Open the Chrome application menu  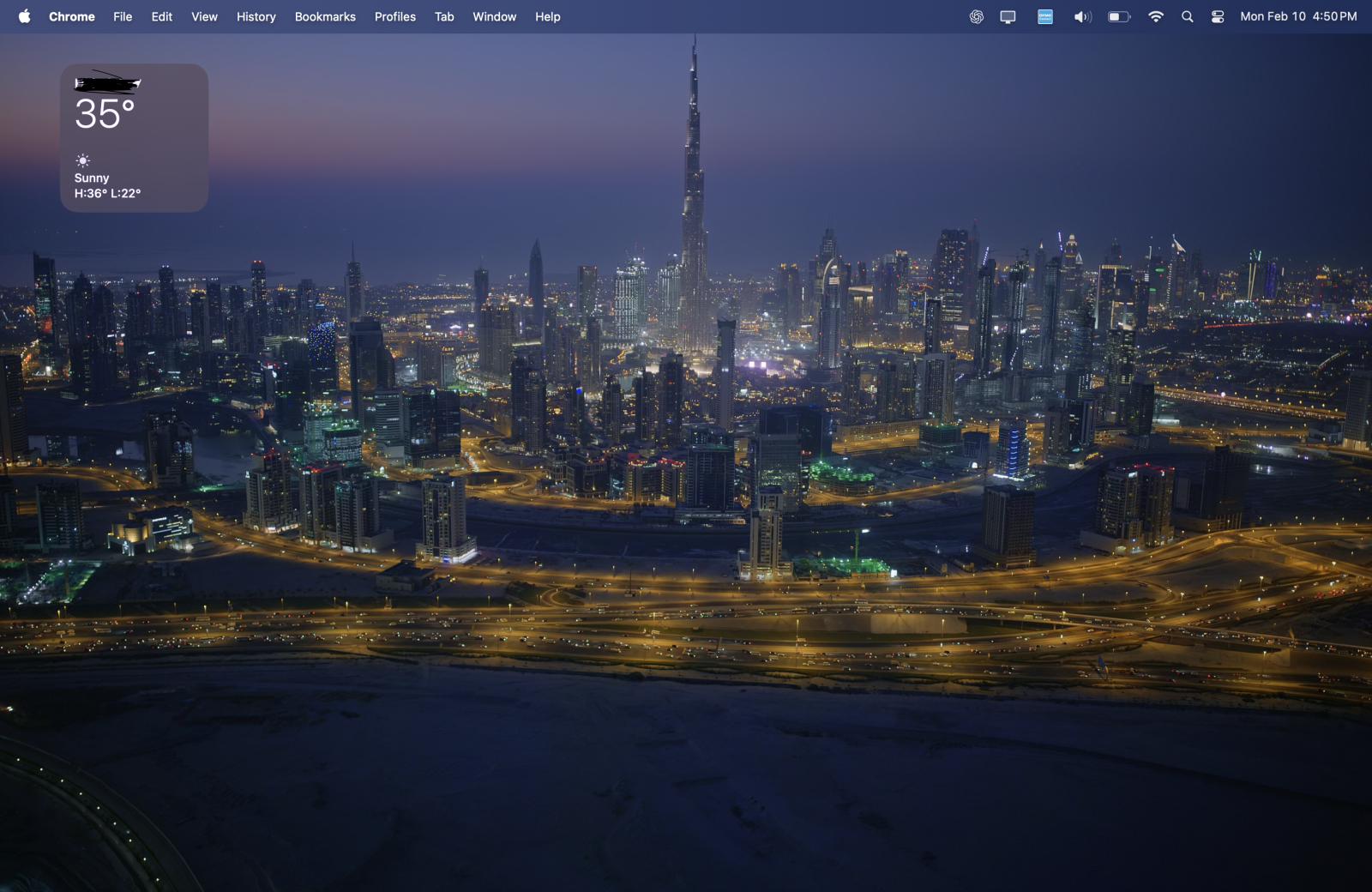pyautogui.click(x=71, y=16)
